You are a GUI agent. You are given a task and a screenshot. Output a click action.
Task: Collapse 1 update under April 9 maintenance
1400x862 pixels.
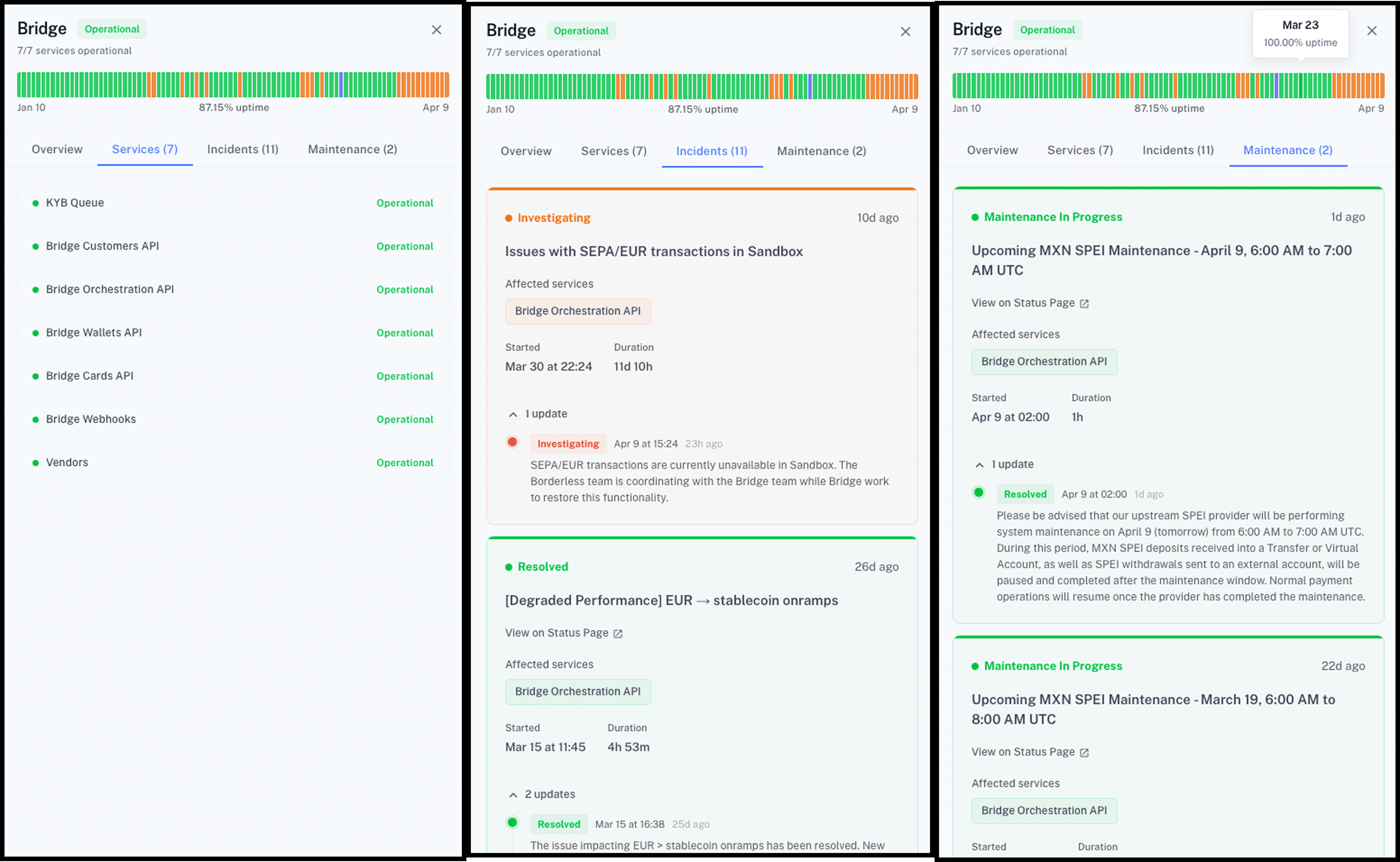(x=979, y=465)
